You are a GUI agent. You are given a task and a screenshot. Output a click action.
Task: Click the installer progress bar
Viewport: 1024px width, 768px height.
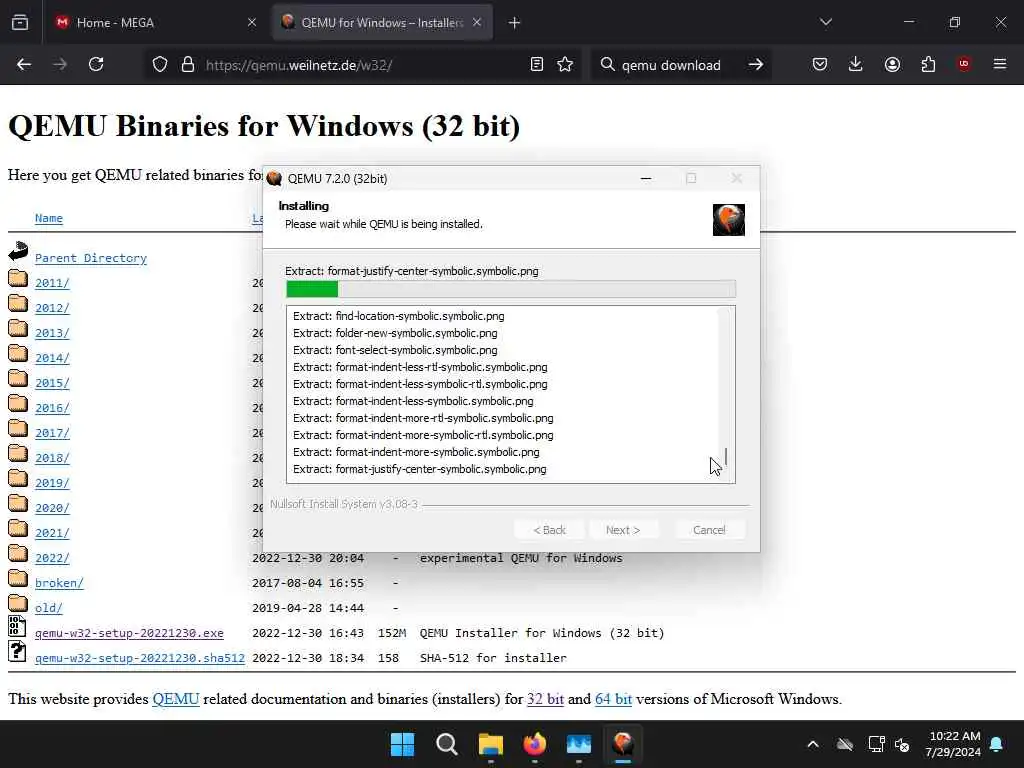[x=511, y=289]
